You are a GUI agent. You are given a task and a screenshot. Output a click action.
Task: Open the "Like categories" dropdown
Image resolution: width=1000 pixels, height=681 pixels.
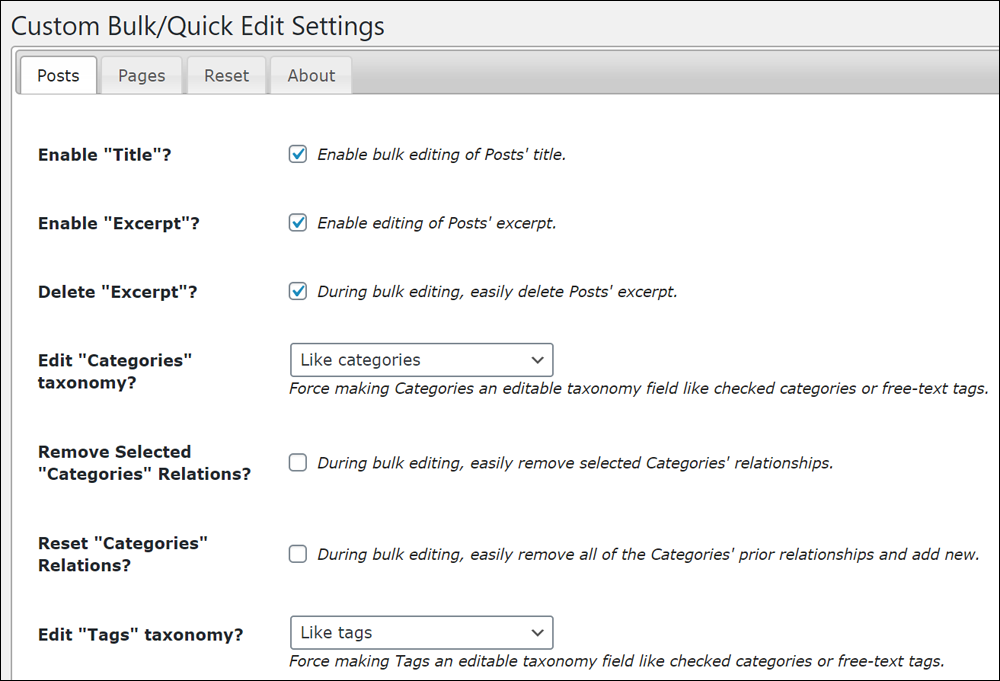point(422,360)
